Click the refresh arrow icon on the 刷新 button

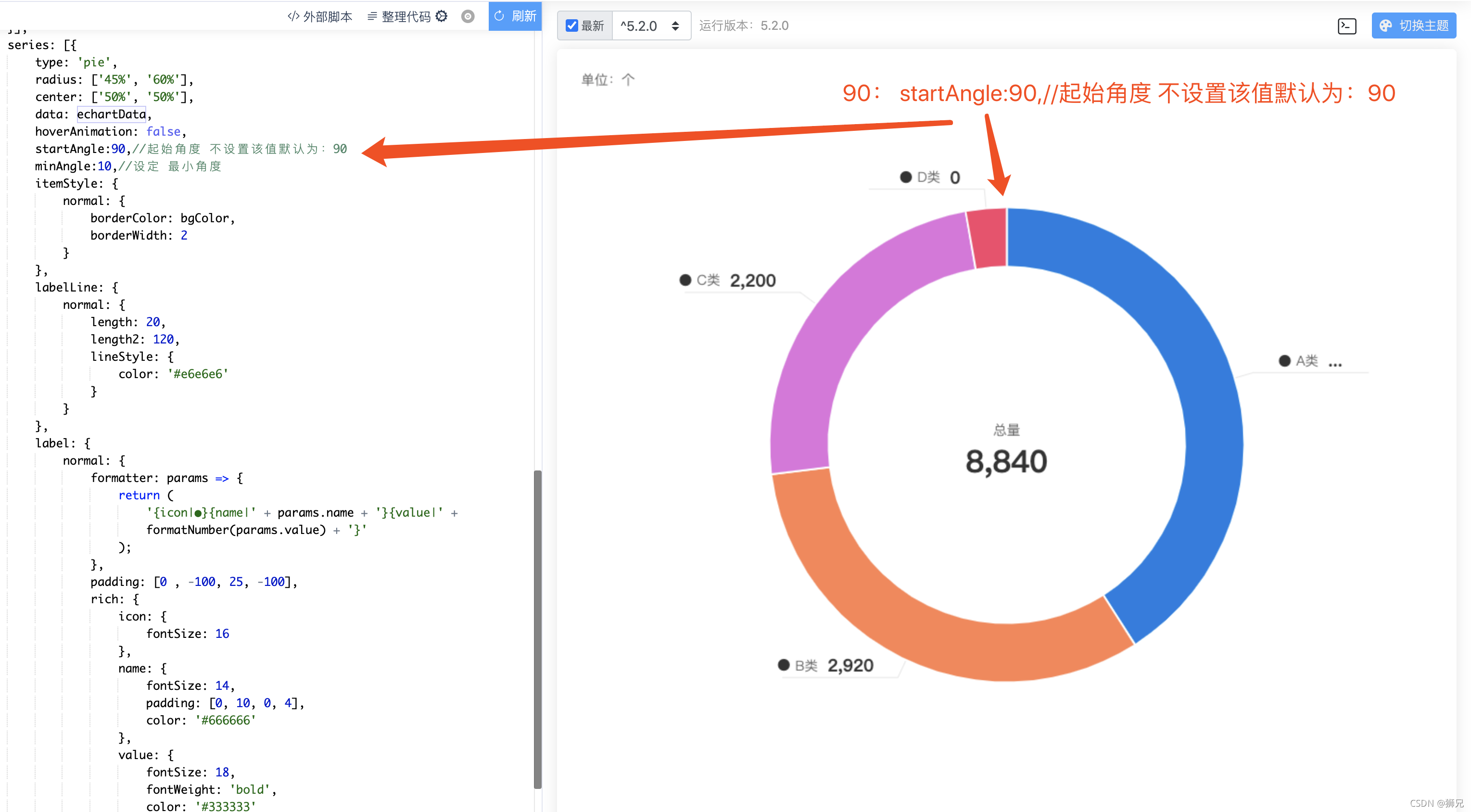[499, 16]
